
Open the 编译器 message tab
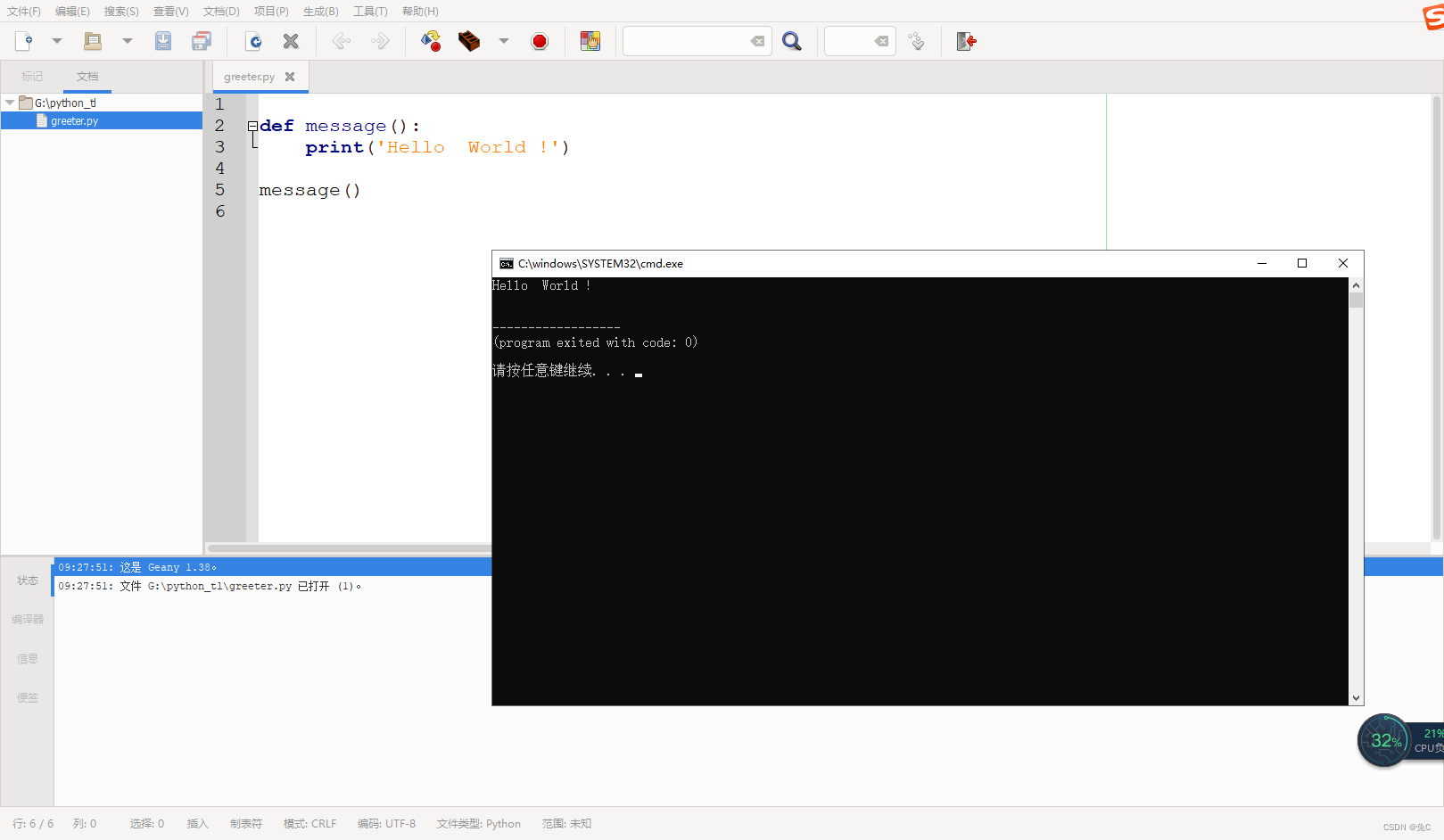pyautogui.click(x=28, y=619)
